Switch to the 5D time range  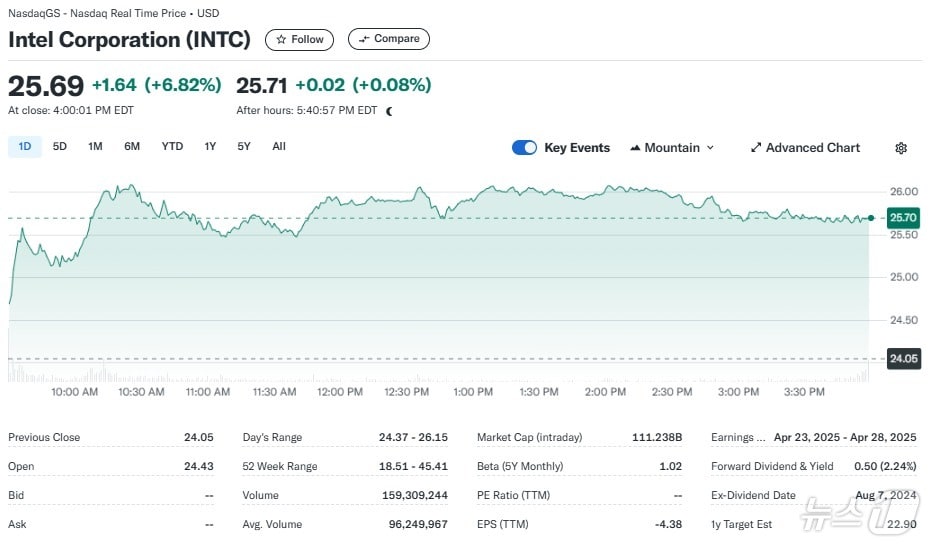pyautogui.click(x=60, y=147)
